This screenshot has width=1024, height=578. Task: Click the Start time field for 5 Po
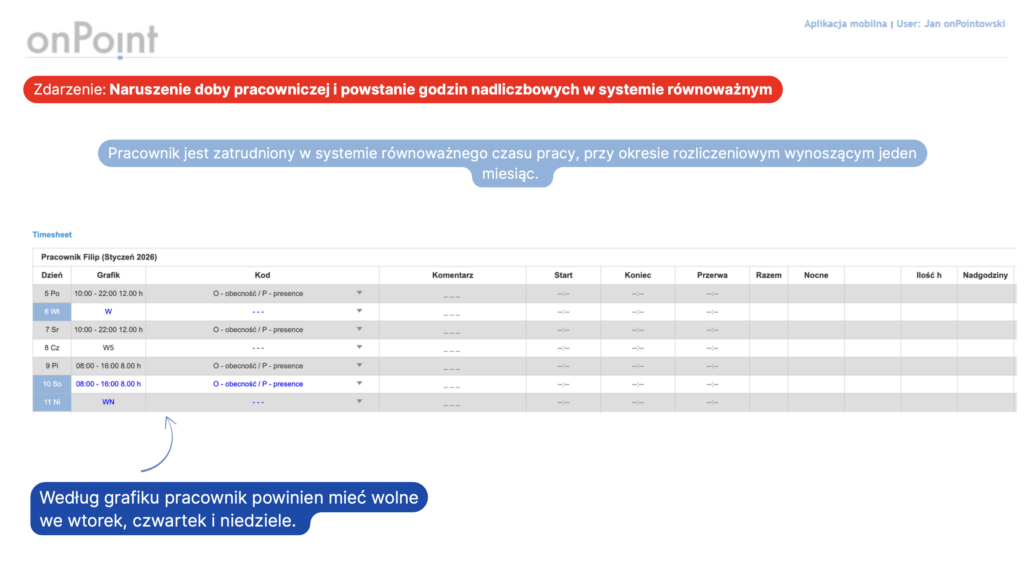click(563, 294)
